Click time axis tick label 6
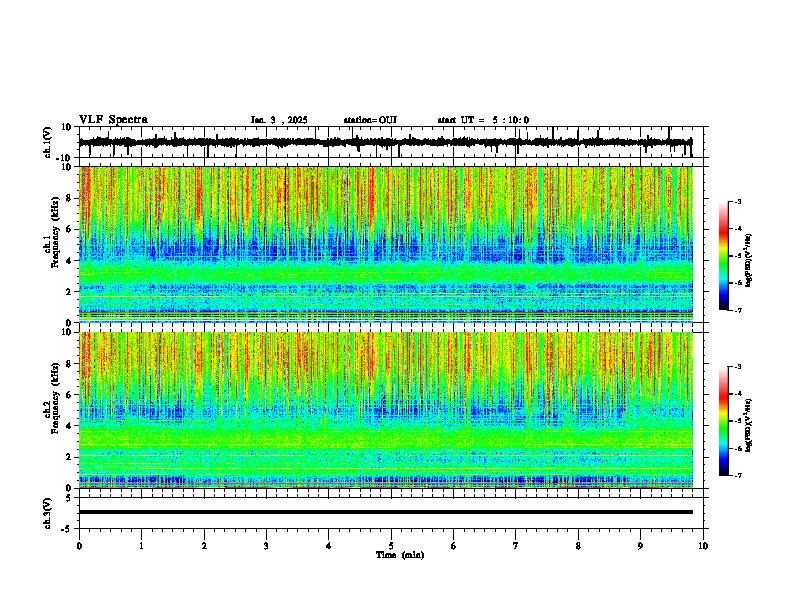Viewport: 792px width, 612px height. [454, 546]
